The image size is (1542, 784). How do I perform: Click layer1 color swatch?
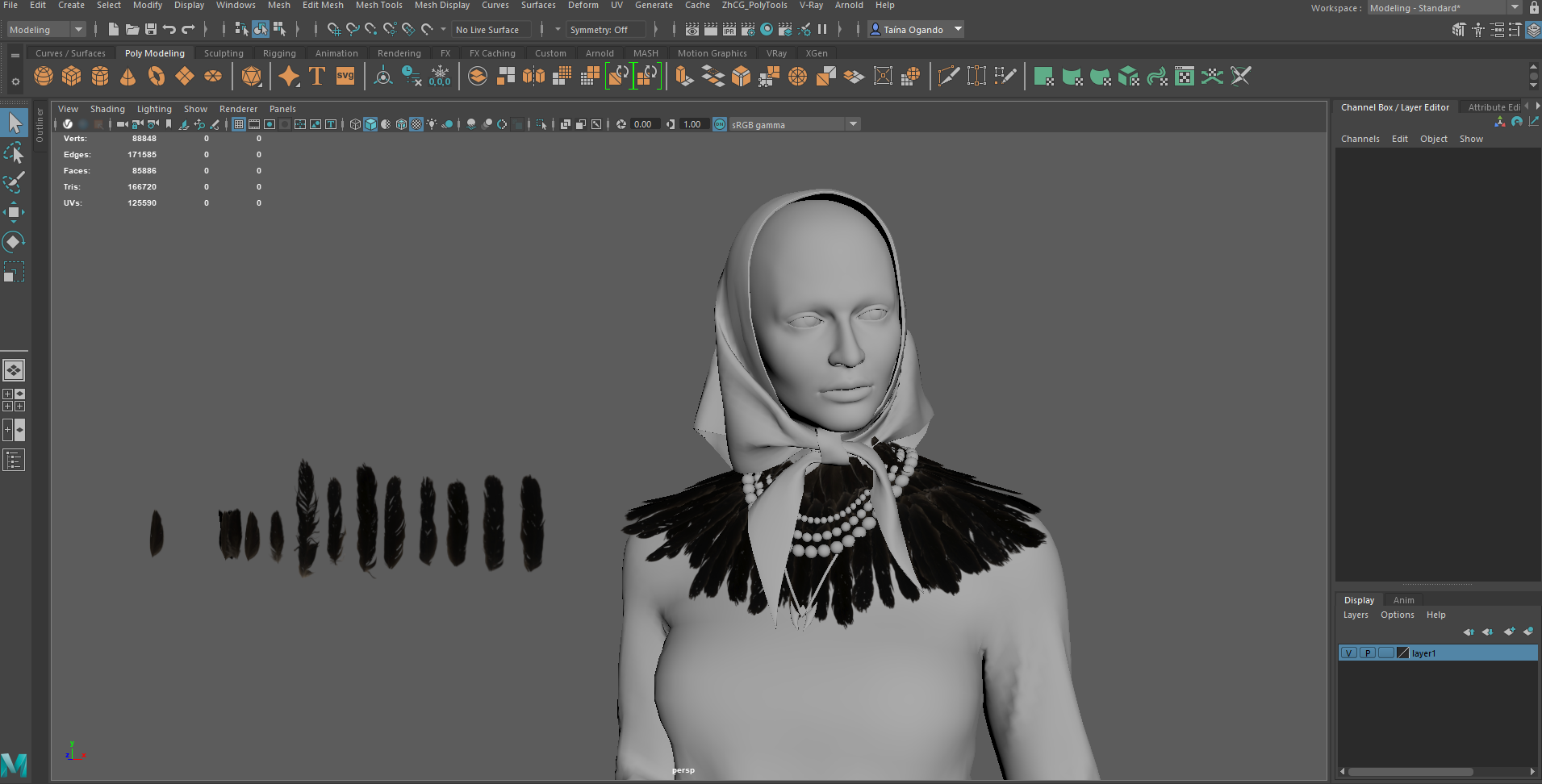coord(1402,653)
